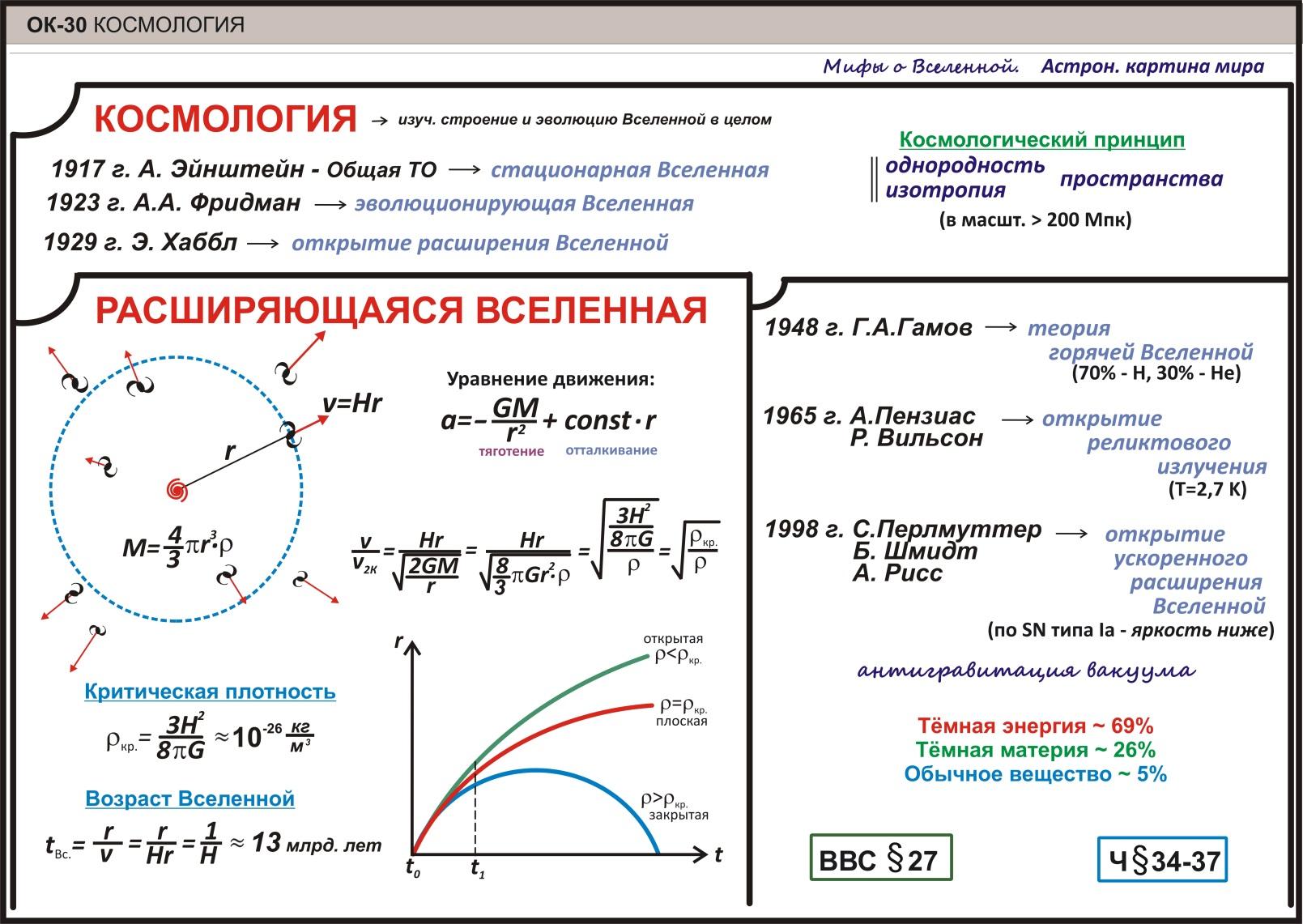Click the word излучения
Screen dimensions: 1303x924
point(1211,467)
